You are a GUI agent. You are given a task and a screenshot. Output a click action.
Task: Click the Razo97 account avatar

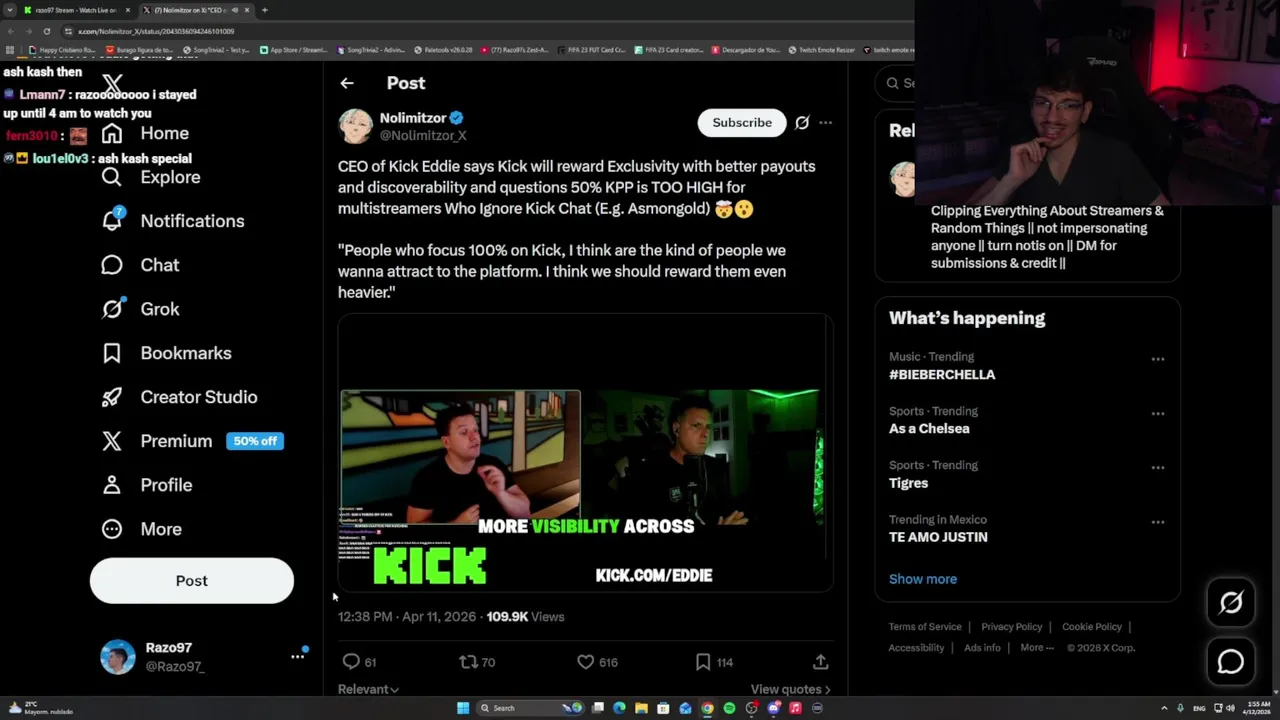(118, 657)
